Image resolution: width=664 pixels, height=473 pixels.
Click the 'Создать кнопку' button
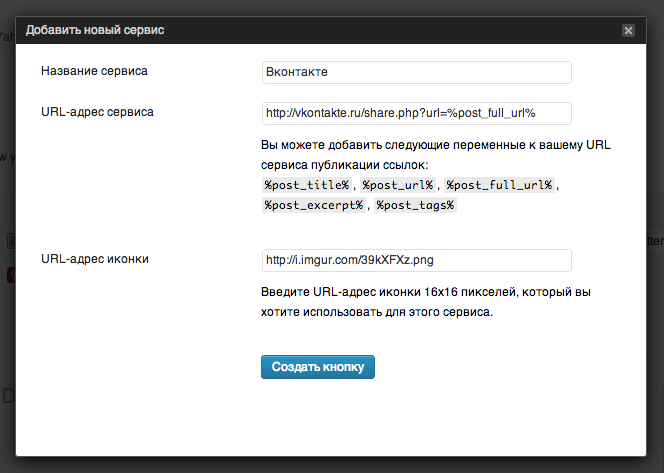point(318,367)
